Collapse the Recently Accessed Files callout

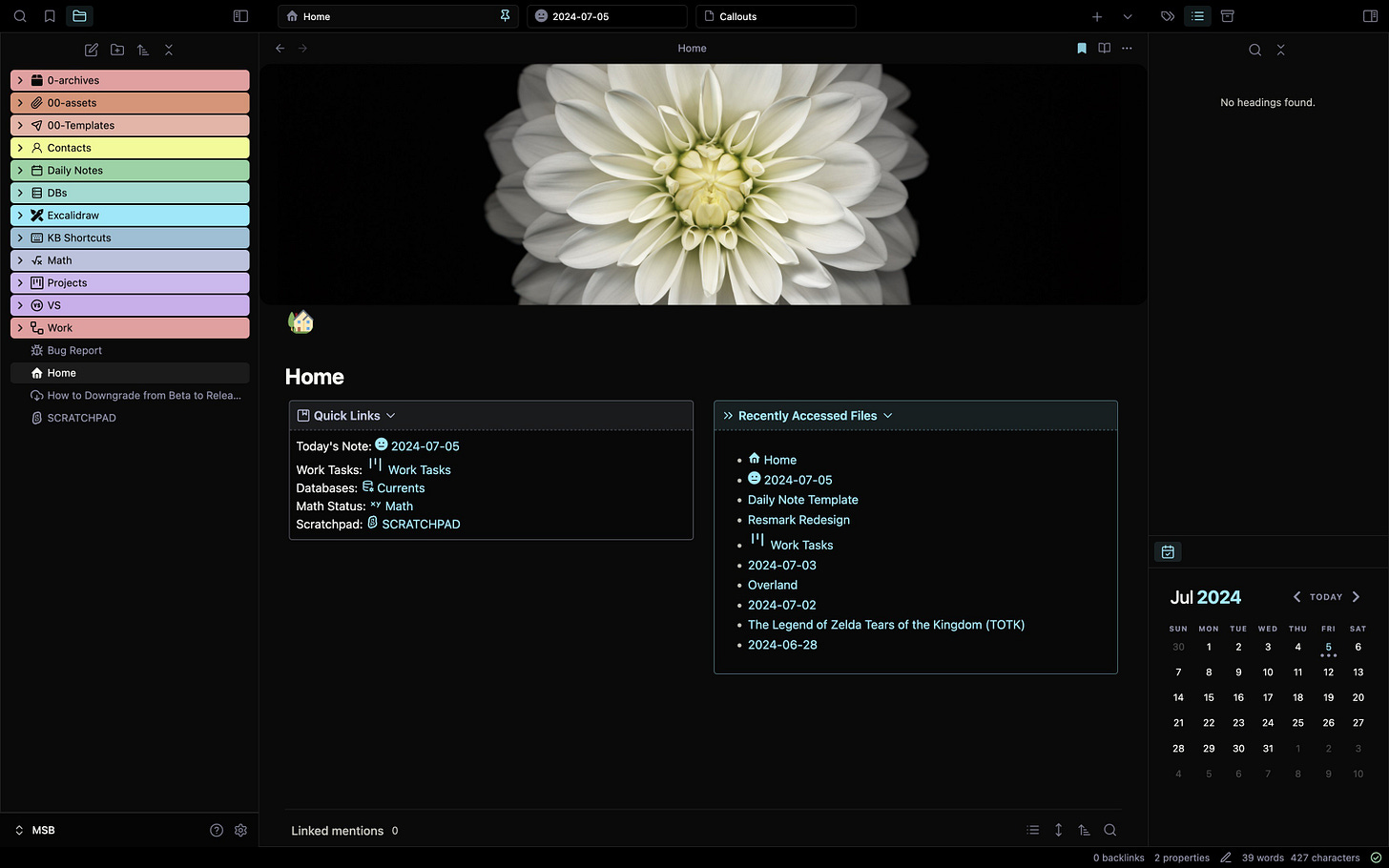pos(888,416)
